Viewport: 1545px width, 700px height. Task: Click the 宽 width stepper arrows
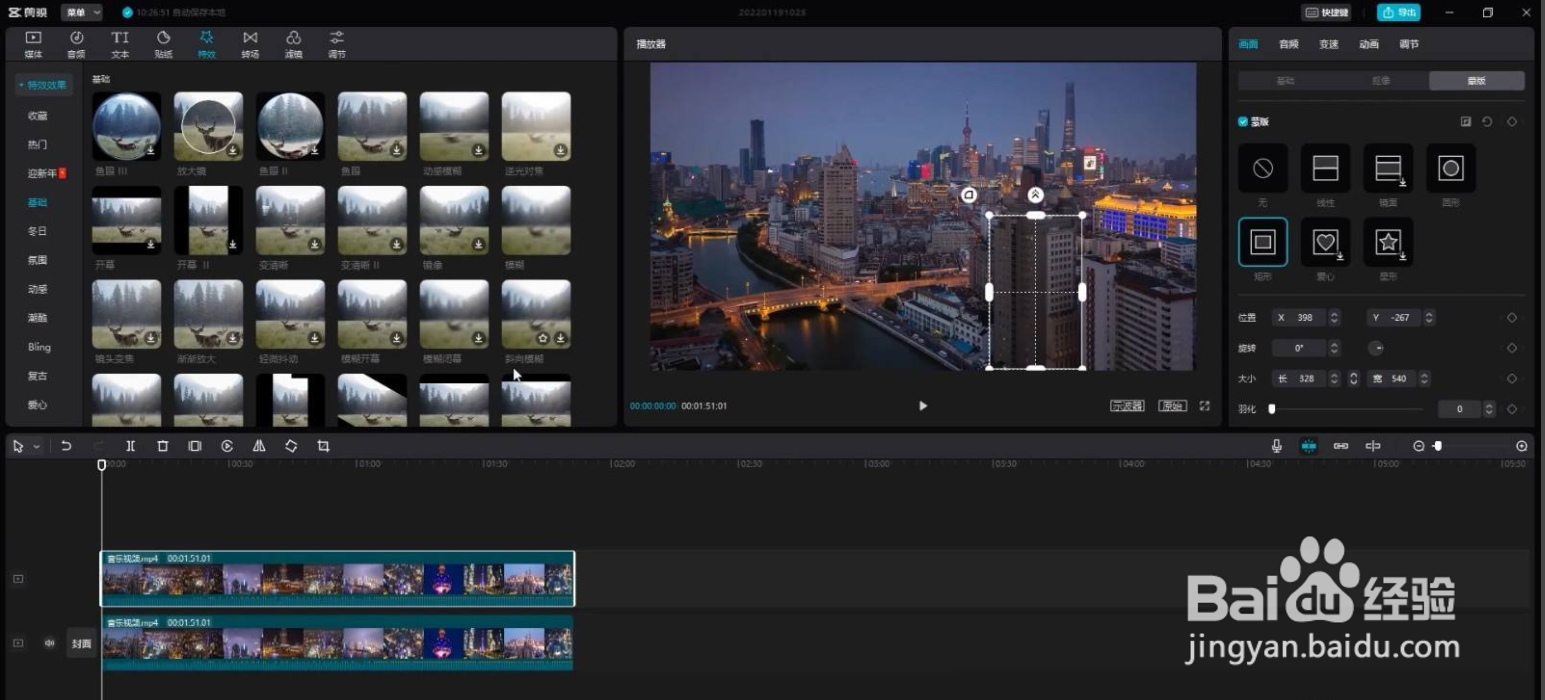point(1424,379)
